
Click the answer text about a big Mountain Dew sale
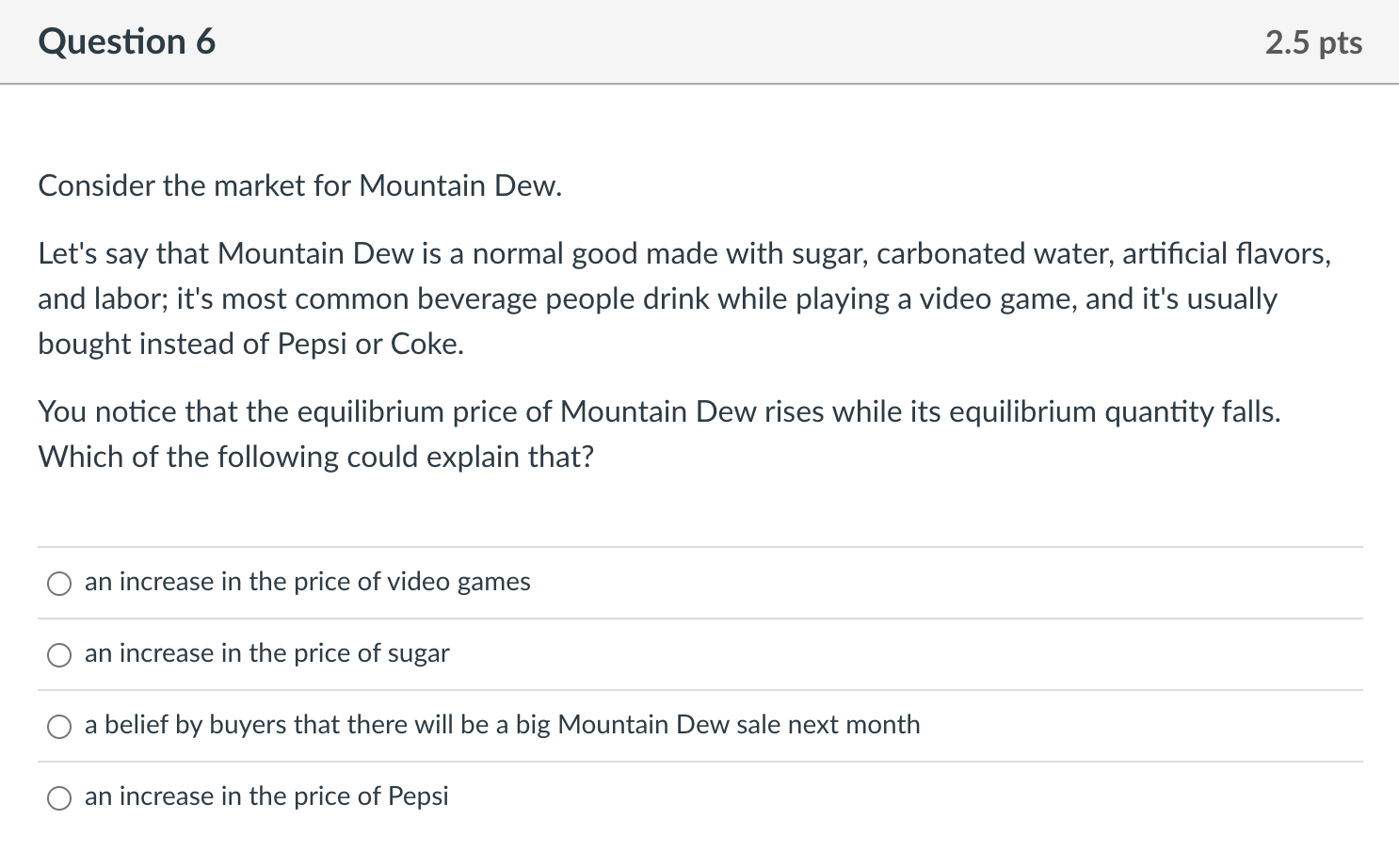point(502,725)
